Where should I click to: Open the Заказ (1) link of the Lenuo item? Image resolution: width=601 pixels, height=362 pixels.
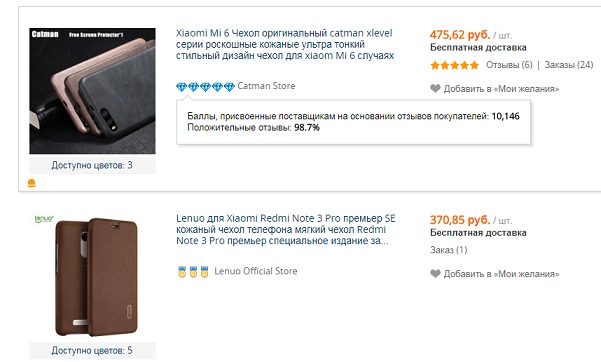pyautogui.click(x=448, y=250)
